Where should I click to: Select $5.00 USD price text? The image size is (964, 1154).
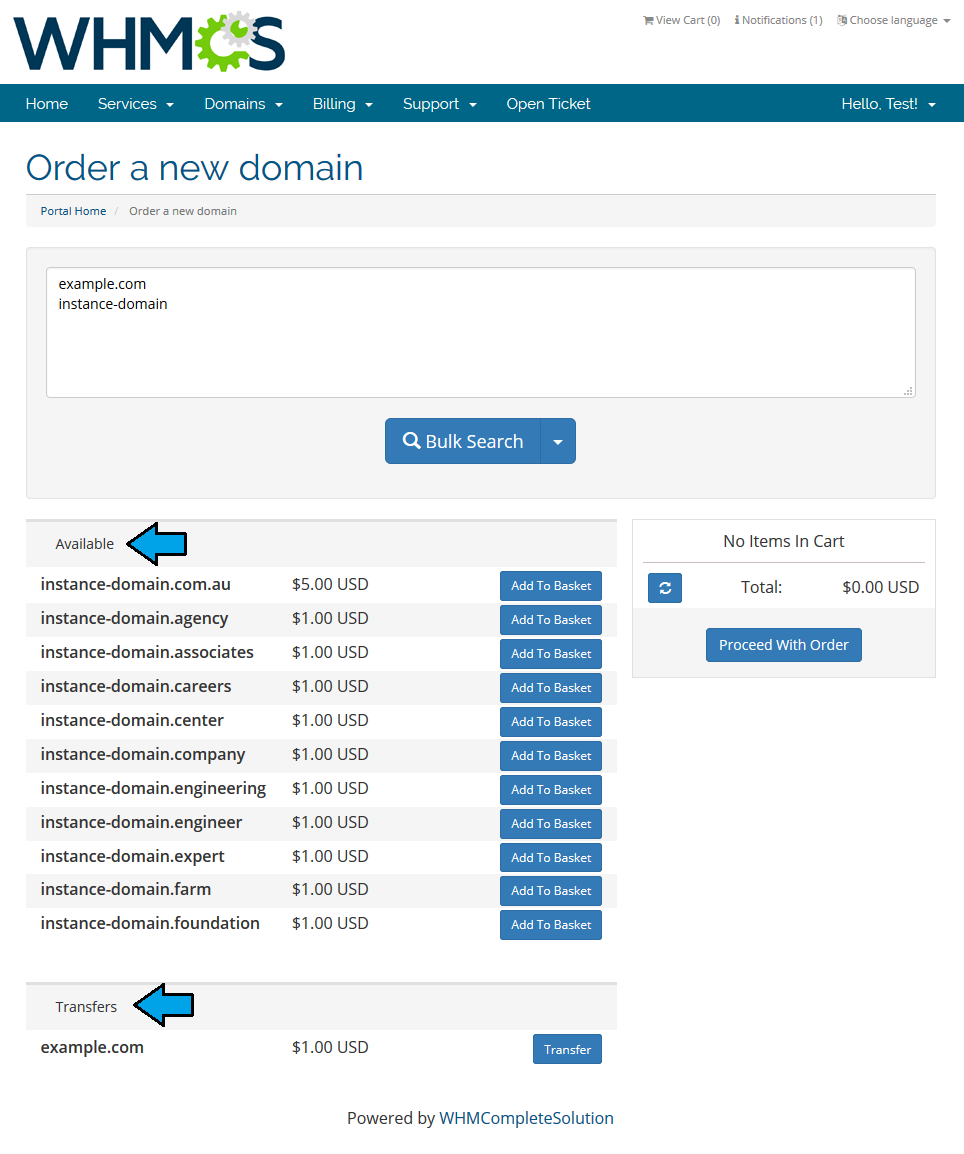[330, 584]
